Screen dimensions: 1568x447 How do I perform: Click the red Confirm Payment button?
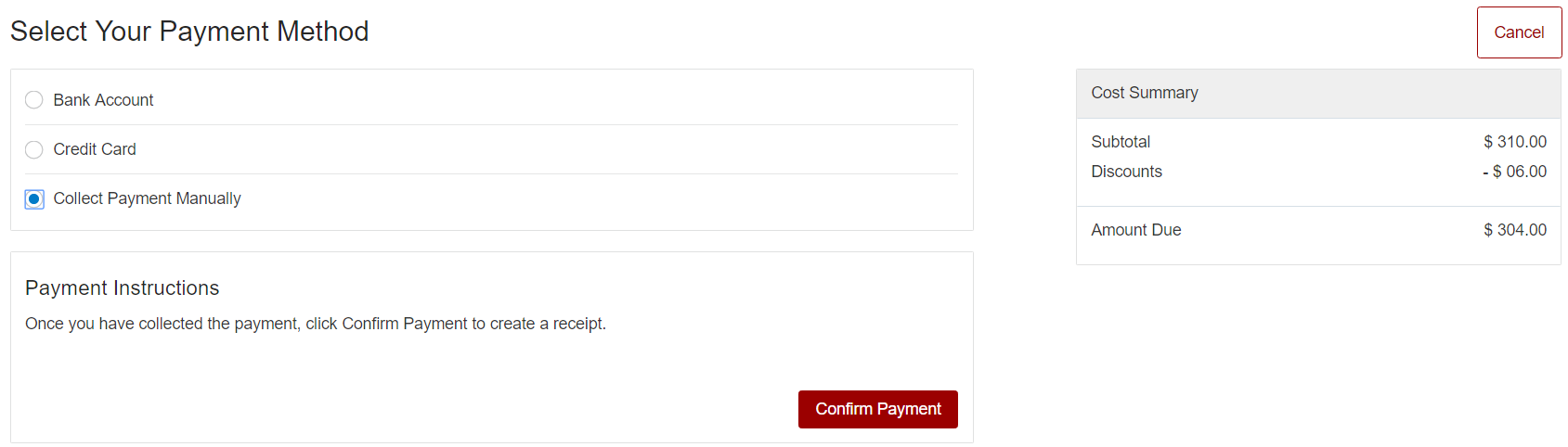click(877, 409)
